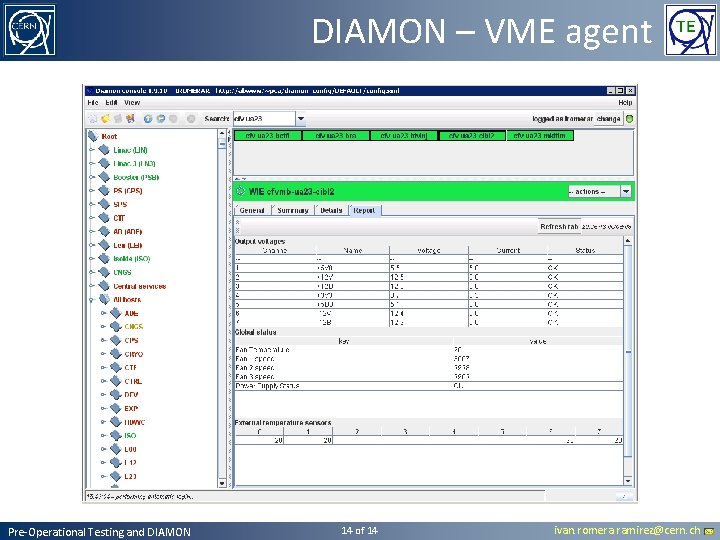
Task: Click the white page icon in the toolbar
Action: pyautogui.click(x=93, y=118)
